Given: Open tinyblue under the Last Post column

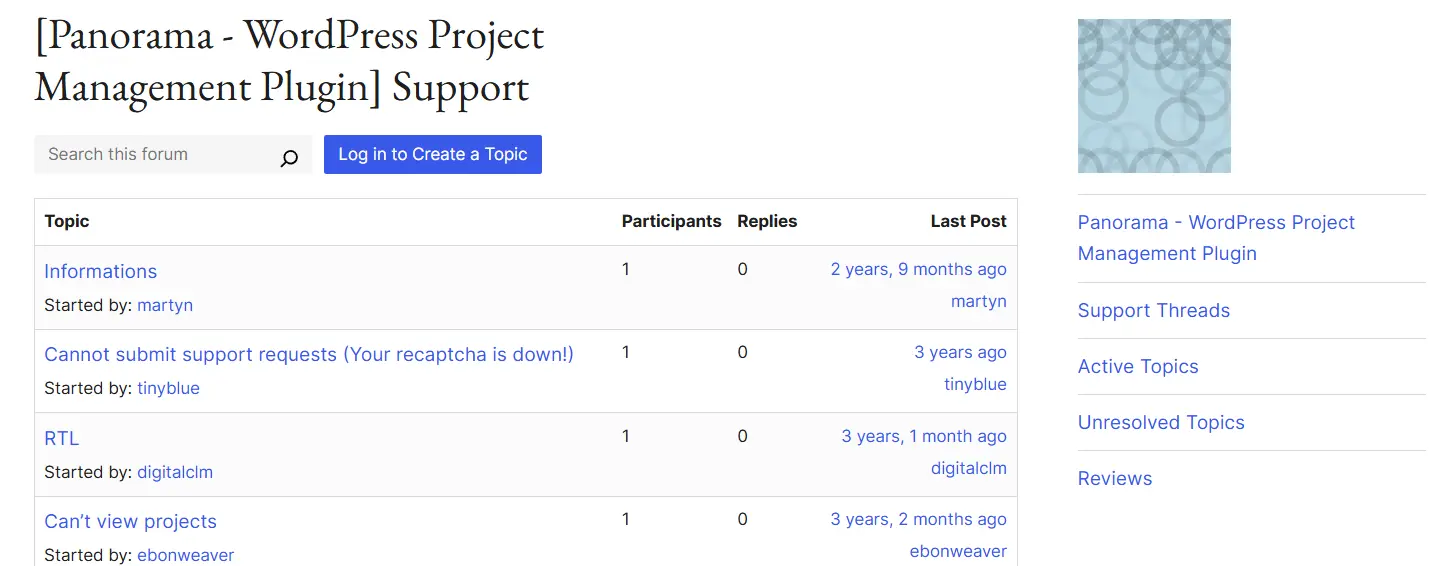Looking at the screenshot, I should coord(975,384).
